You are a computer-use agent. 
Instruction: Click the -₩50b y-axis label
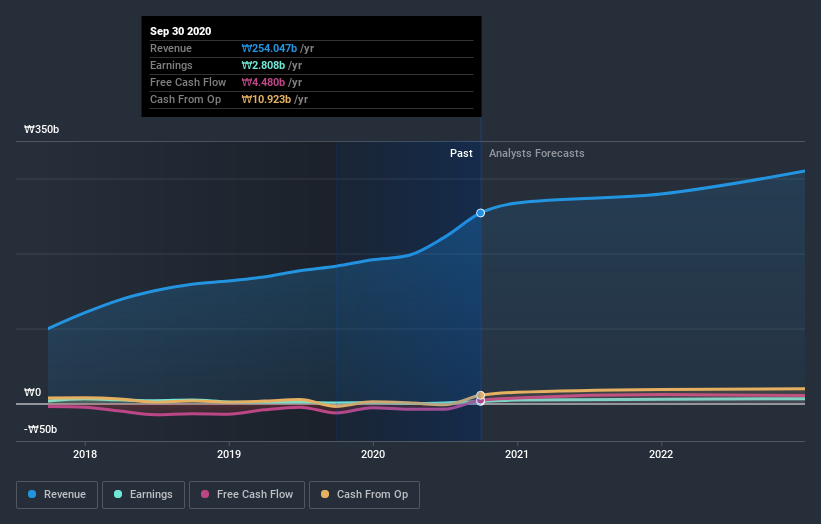[x=40, y=429]
